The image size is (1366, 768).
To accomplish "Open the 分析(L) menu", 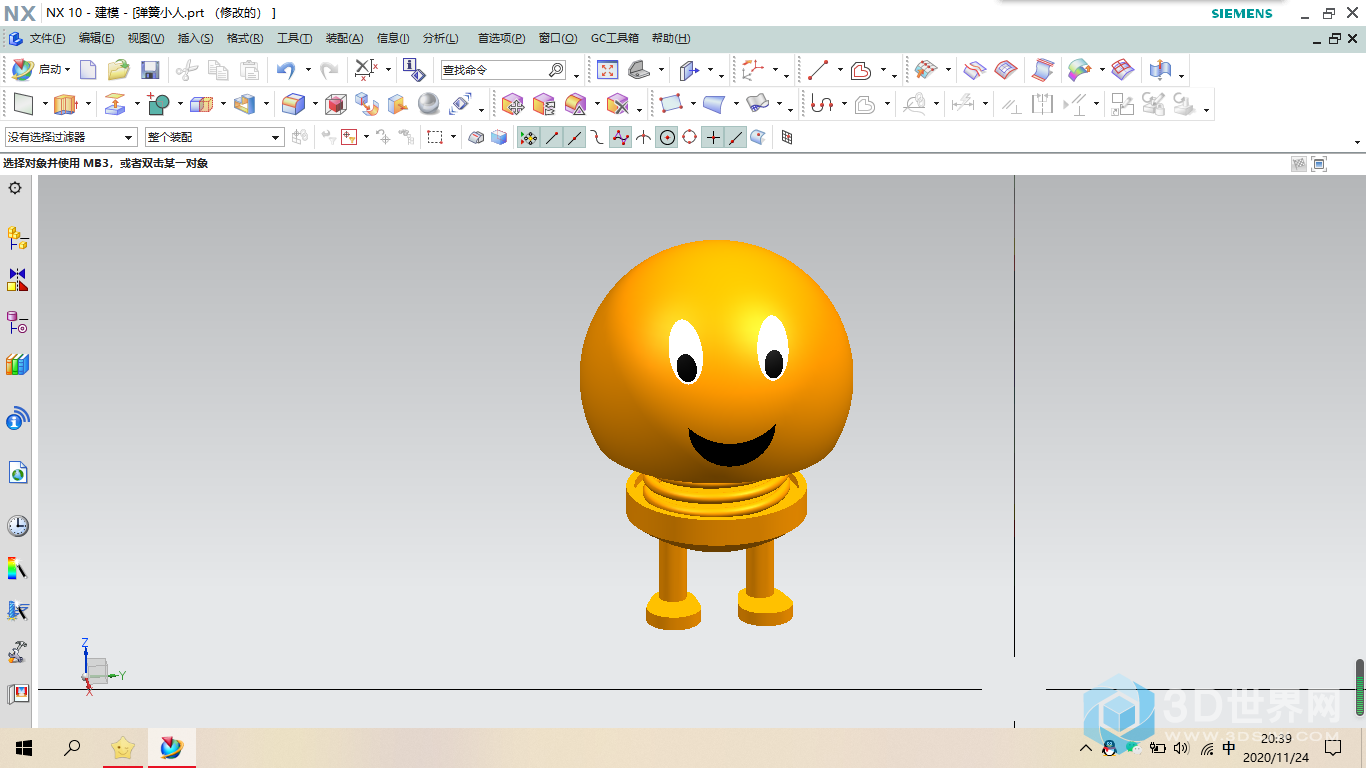I will point(440,38).
